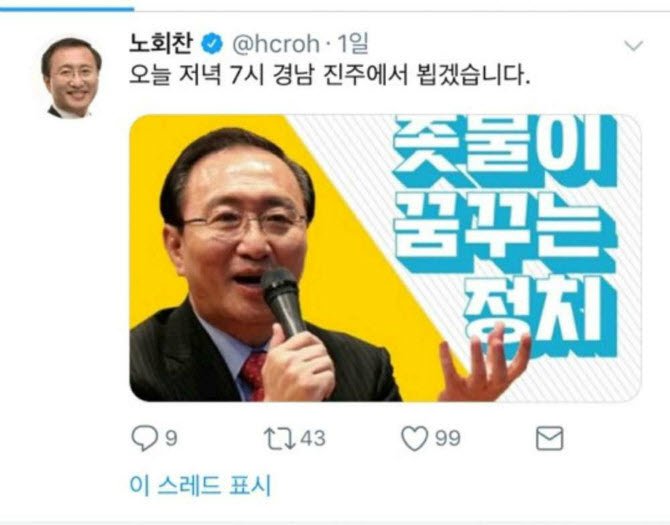Click the reply speech bubble icon
The width and height of the screenshot is (670, 525).
click(144, 438)
